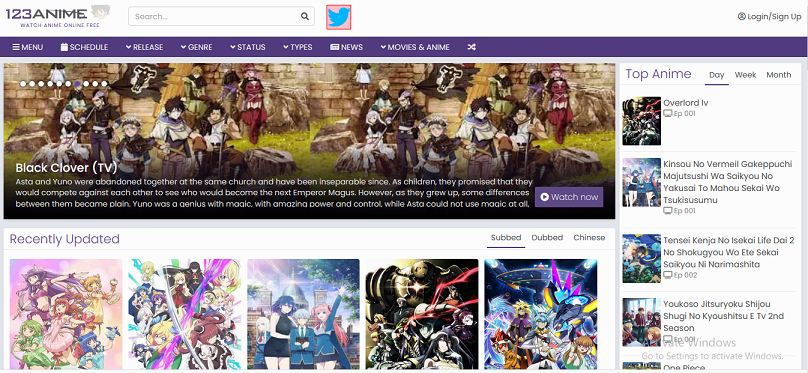
Task: Select the highlighted purple carousel dot
Action: (77, 83)
